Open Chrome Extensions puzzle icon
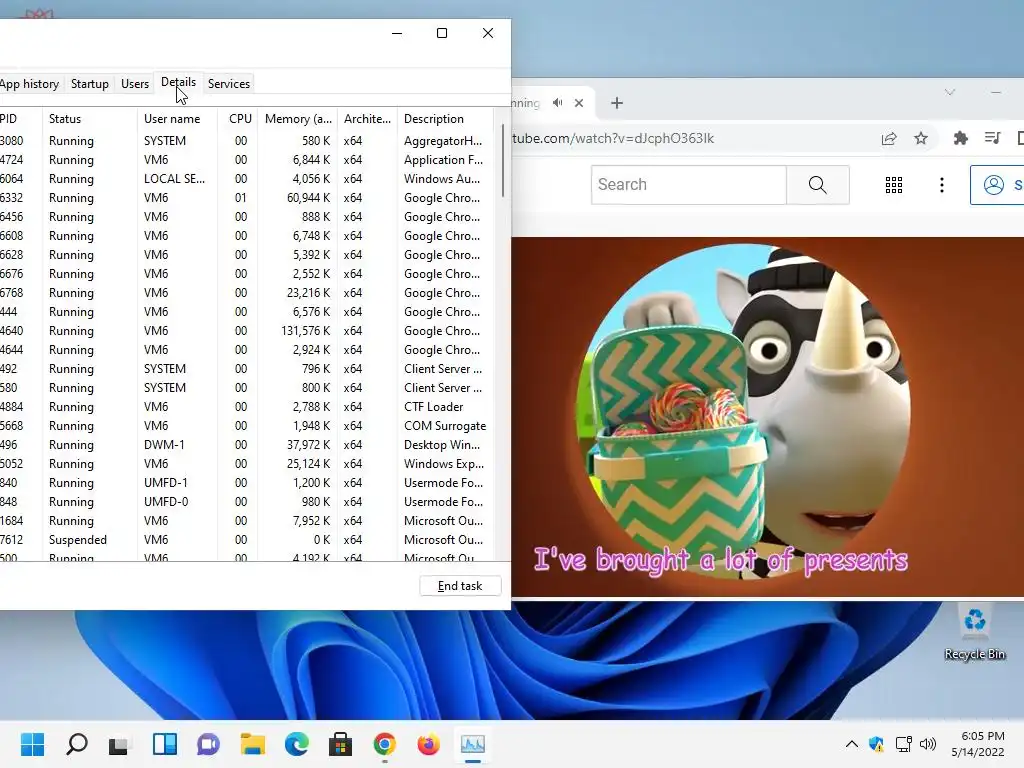 [x=961, y=138]
